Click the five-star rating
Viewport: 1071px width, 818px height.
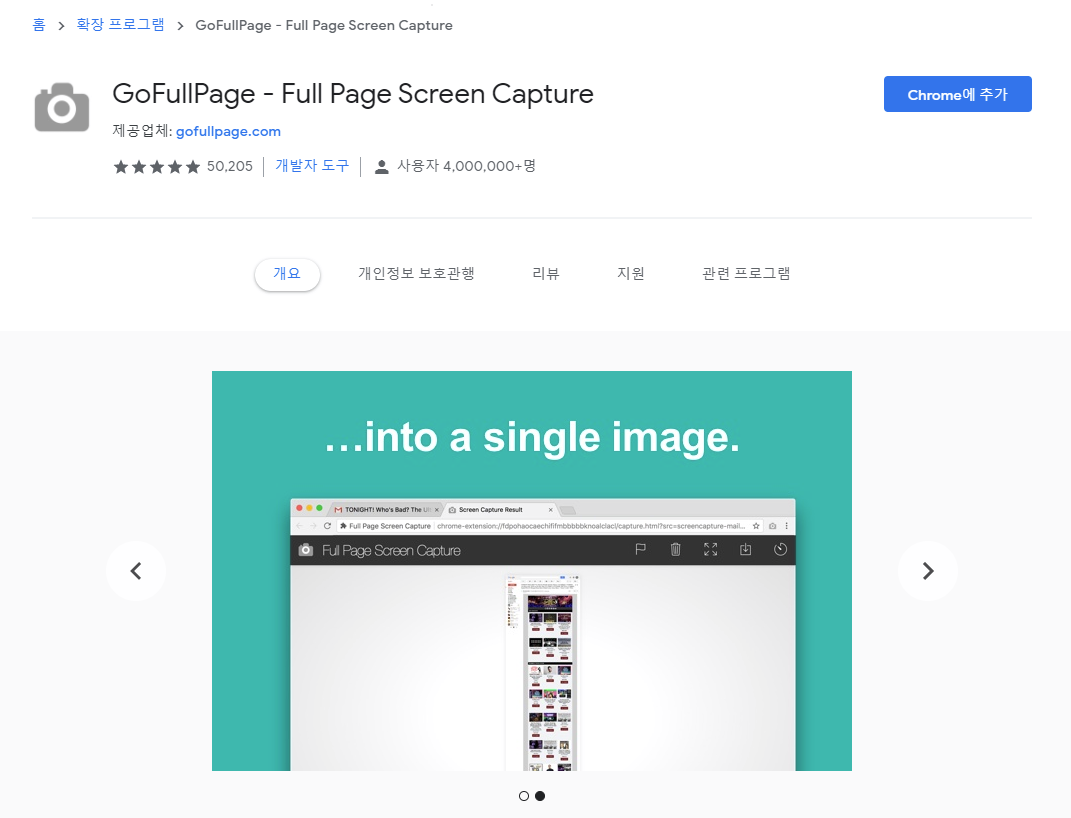156,167
